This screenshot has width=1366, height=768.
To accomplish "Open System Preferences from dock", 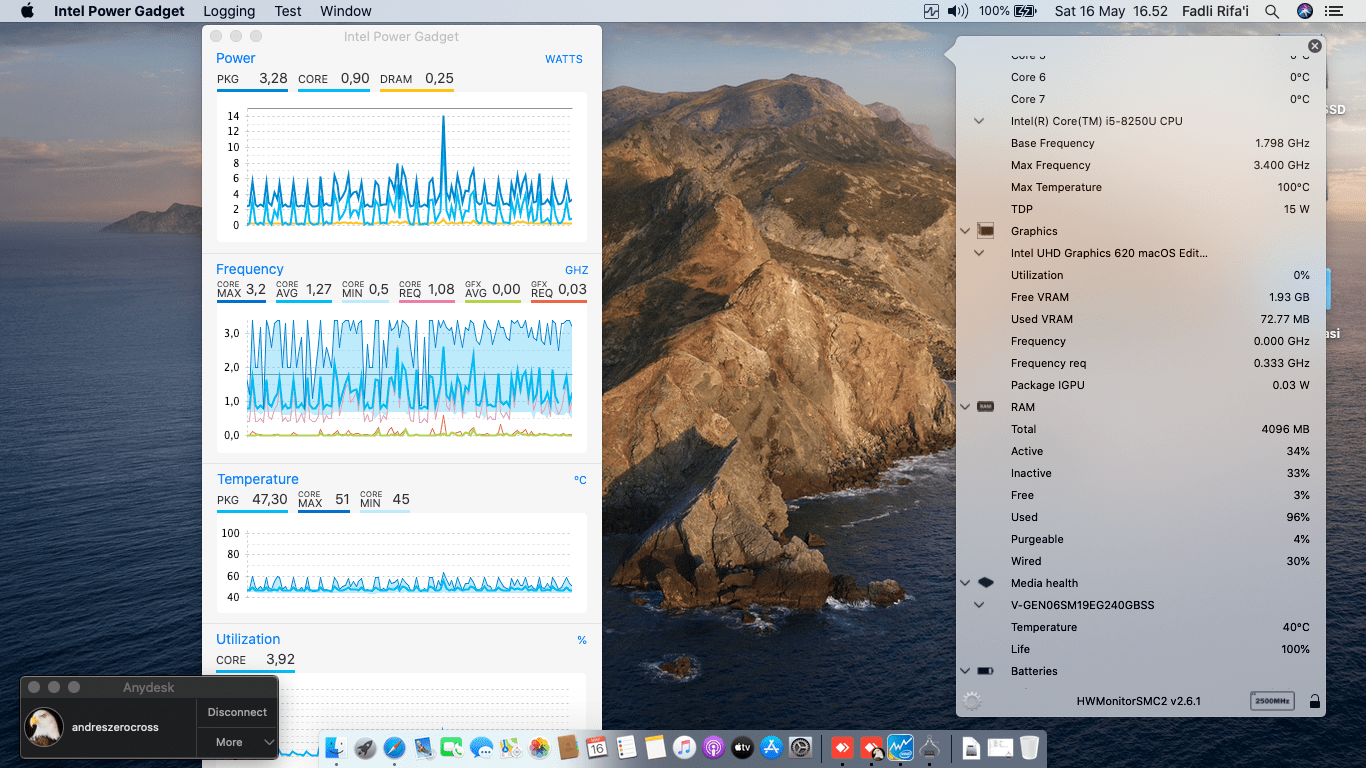I will [800, 747].
